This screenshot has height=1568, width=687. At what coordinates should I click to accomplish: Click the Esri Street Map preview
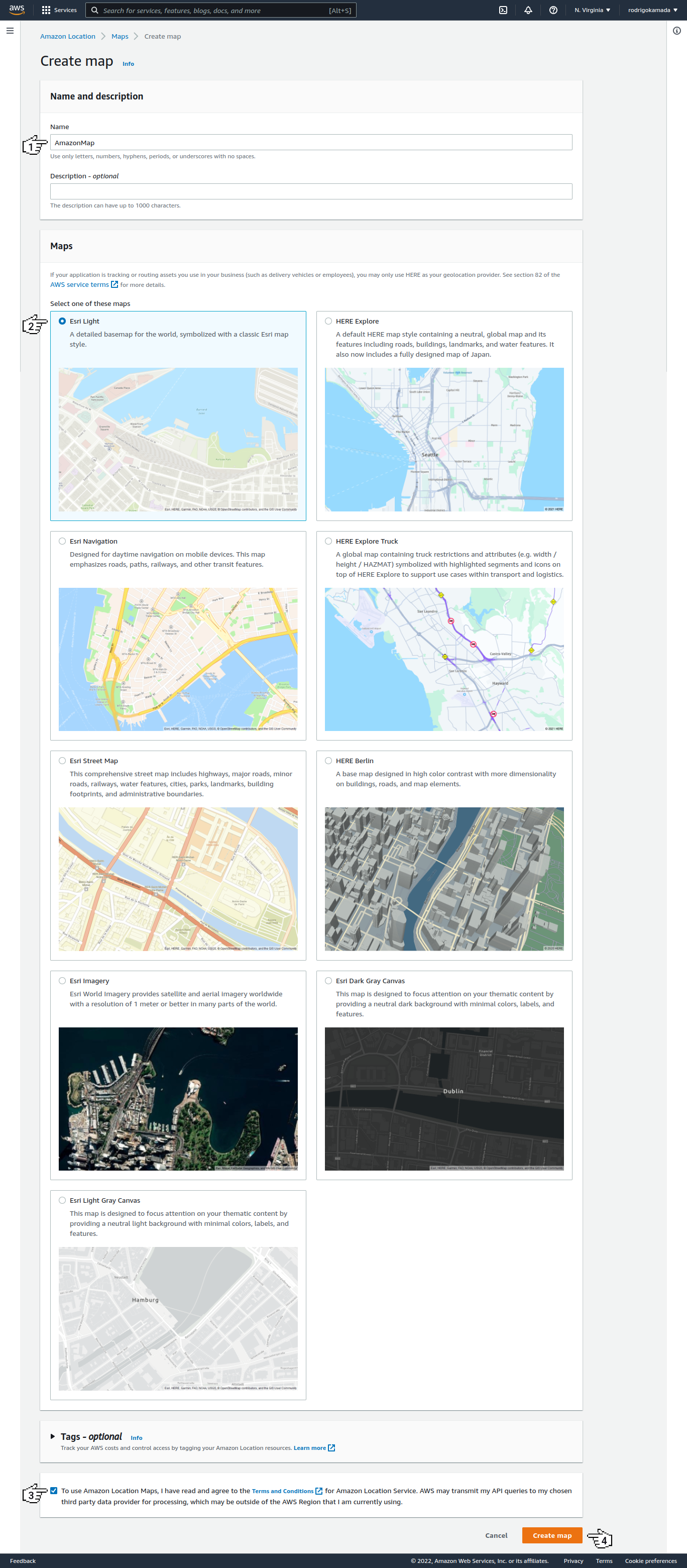(x=178, y=879)
